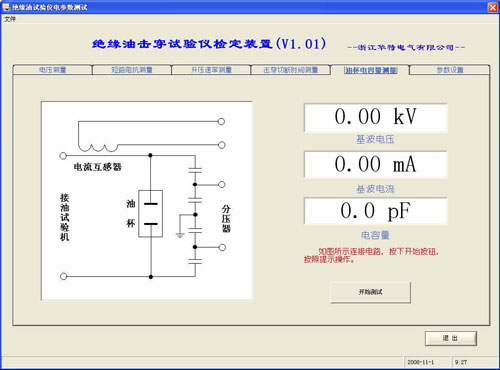The height and width of the screenshot is (370, 500).
Task: Go to the 击穿切断时间测量 tab
Action: 290,70
